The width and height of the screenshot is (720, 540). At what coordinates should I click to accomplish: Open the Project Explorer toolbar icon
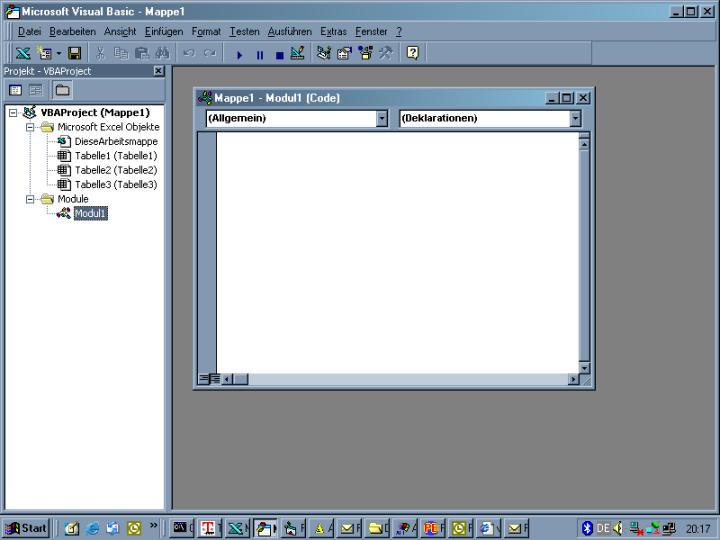323,54
